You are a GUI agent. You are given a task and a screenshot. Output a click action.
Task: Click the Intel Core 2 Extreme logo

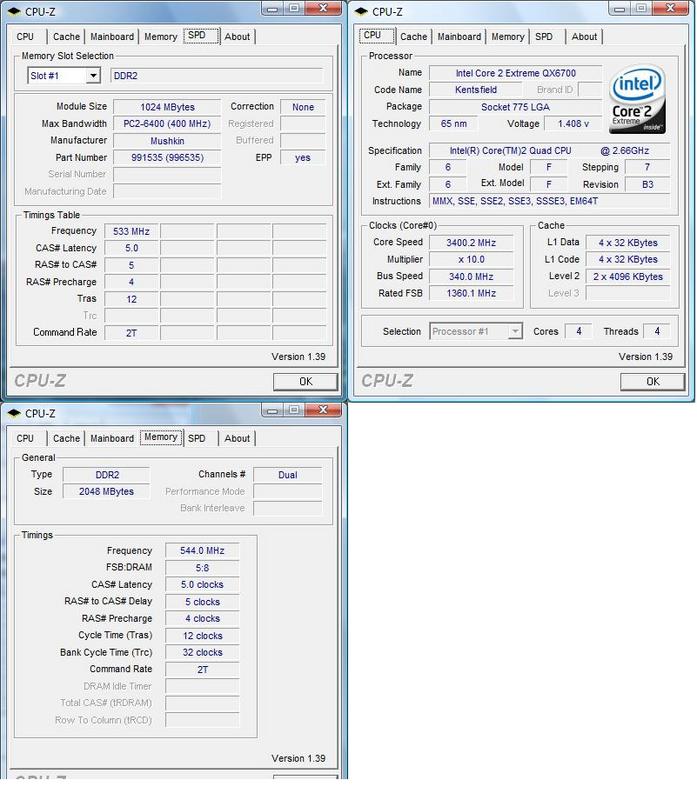tap(637, 99)
